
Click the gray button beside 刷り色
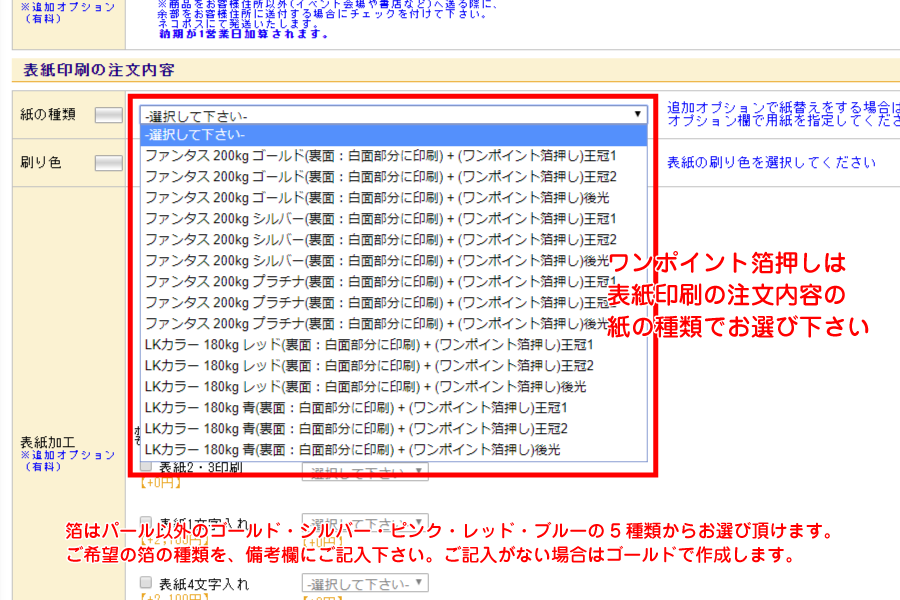(x=108, y=163)
